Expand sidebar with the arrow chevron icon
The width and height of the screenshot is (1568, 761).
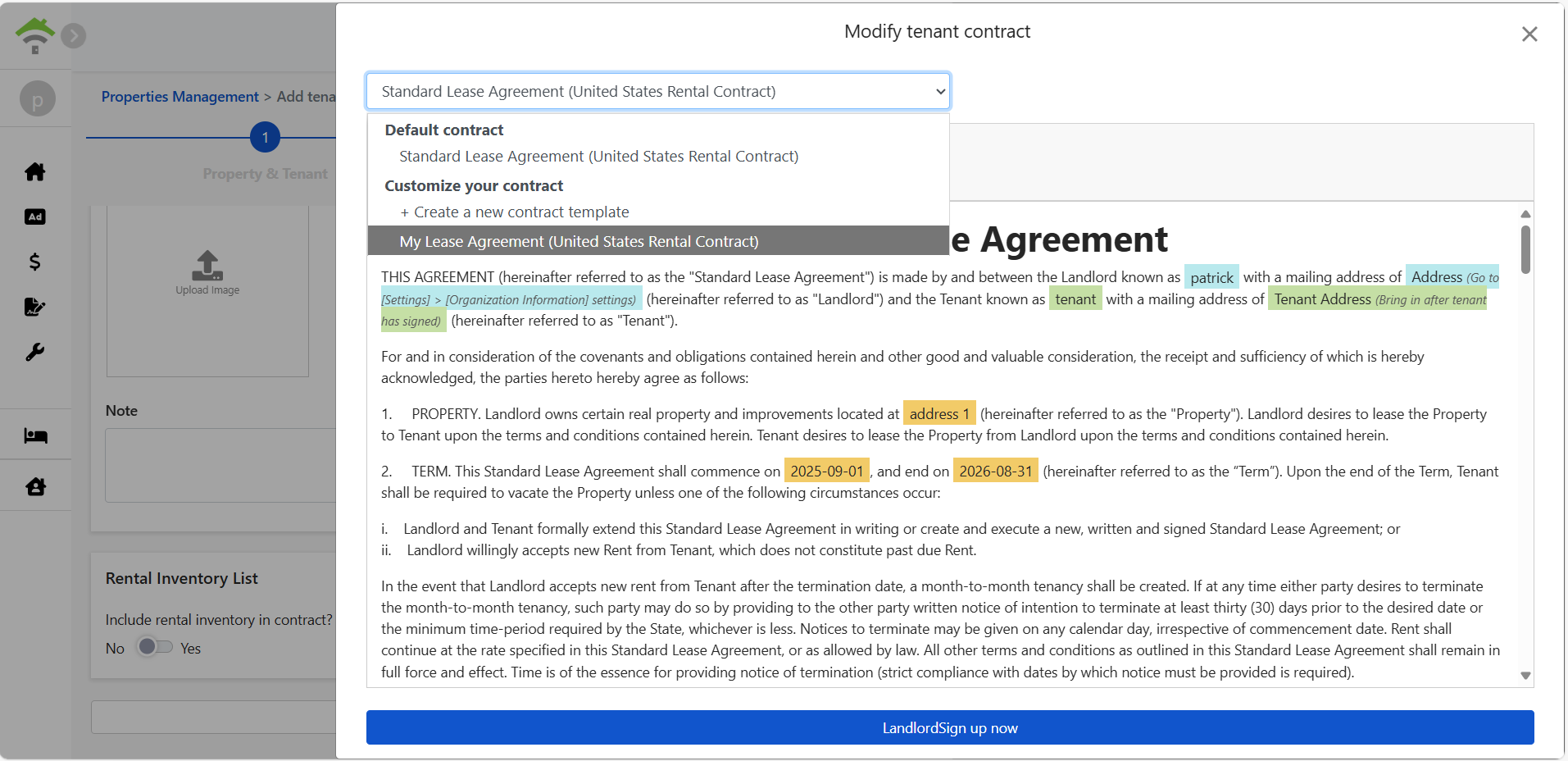coord(74,35)
